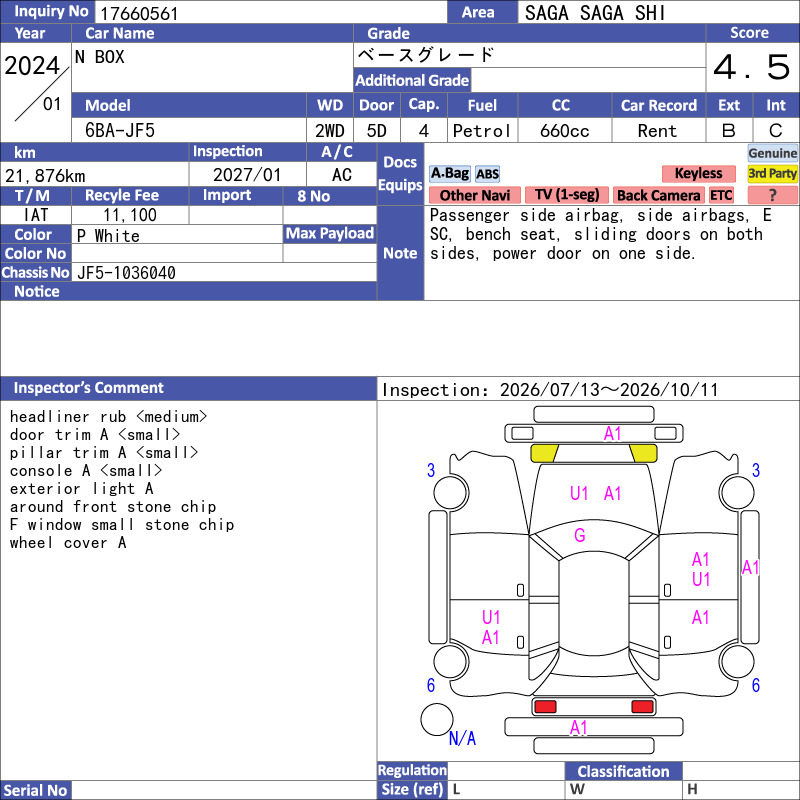Click the color value P White
This screenshot has height=800, width=800.
tap(108, 236)
